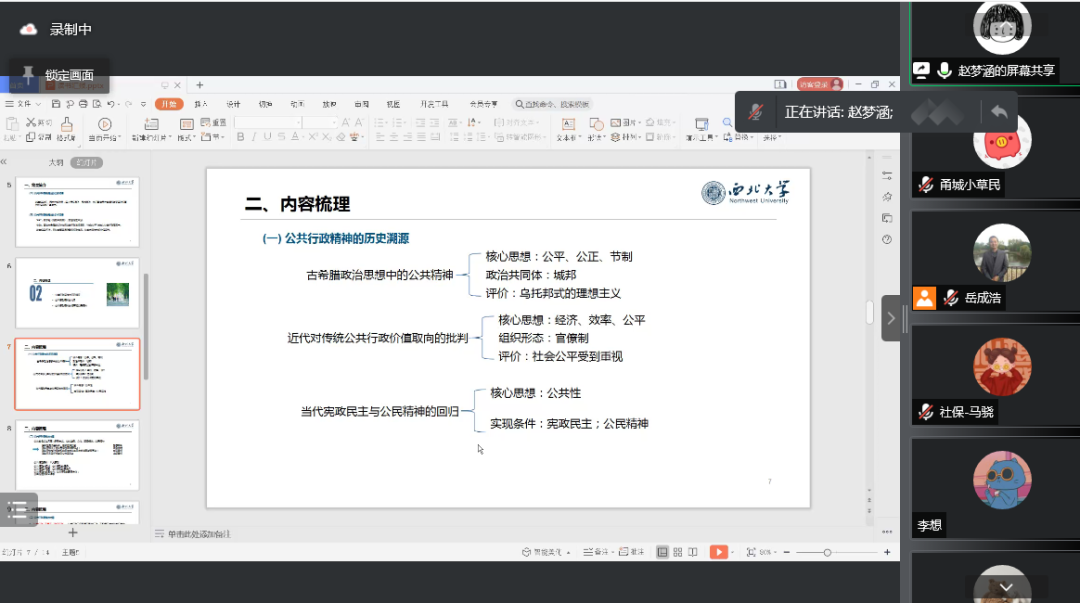Image resolution: width=1080 pixels, height=603 pixels.
Task: Switch to slide sorter grid view
Action: [x=678, y=552]
